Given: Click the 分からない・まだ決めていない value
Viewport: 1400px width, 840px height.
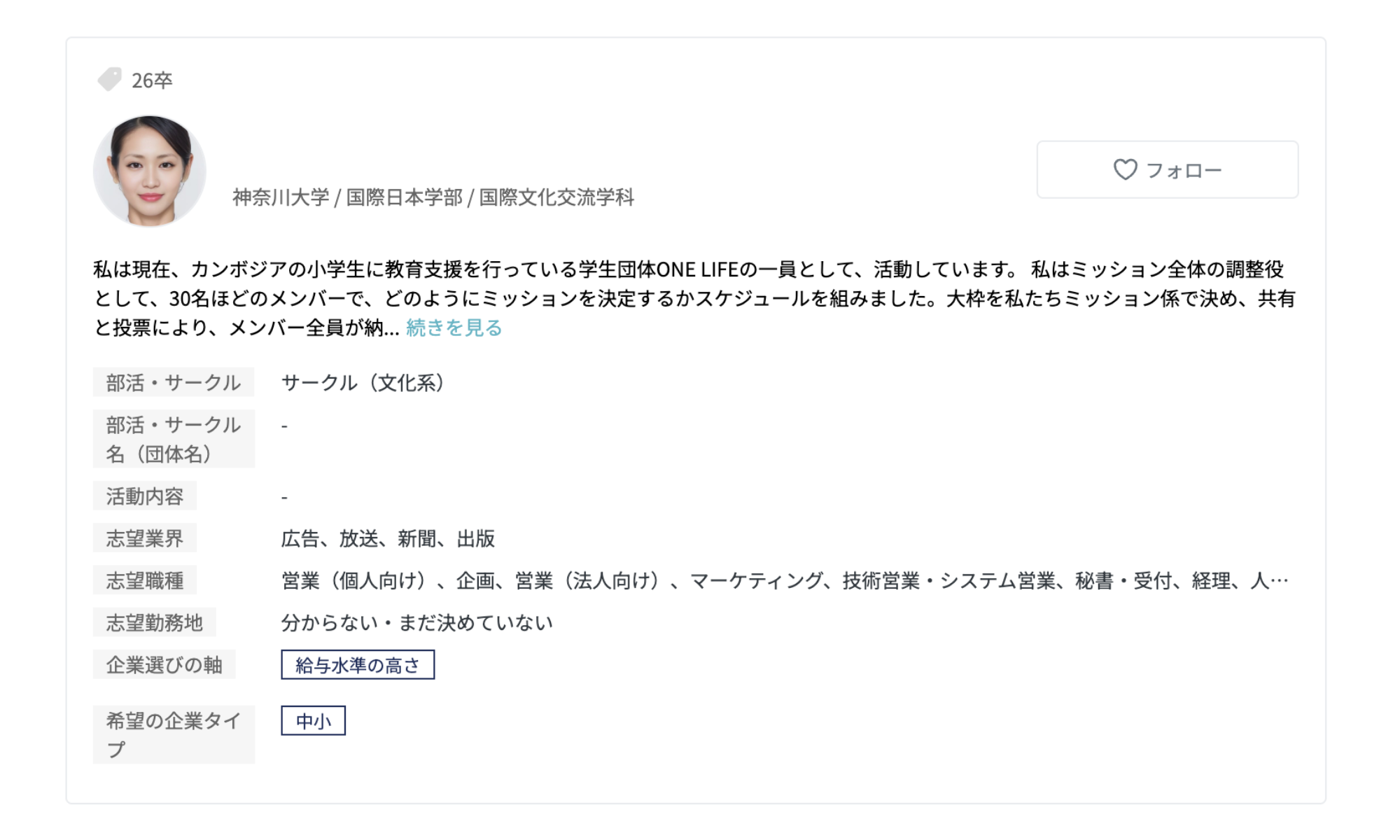Looking at the screenshot, I should 416,622.
